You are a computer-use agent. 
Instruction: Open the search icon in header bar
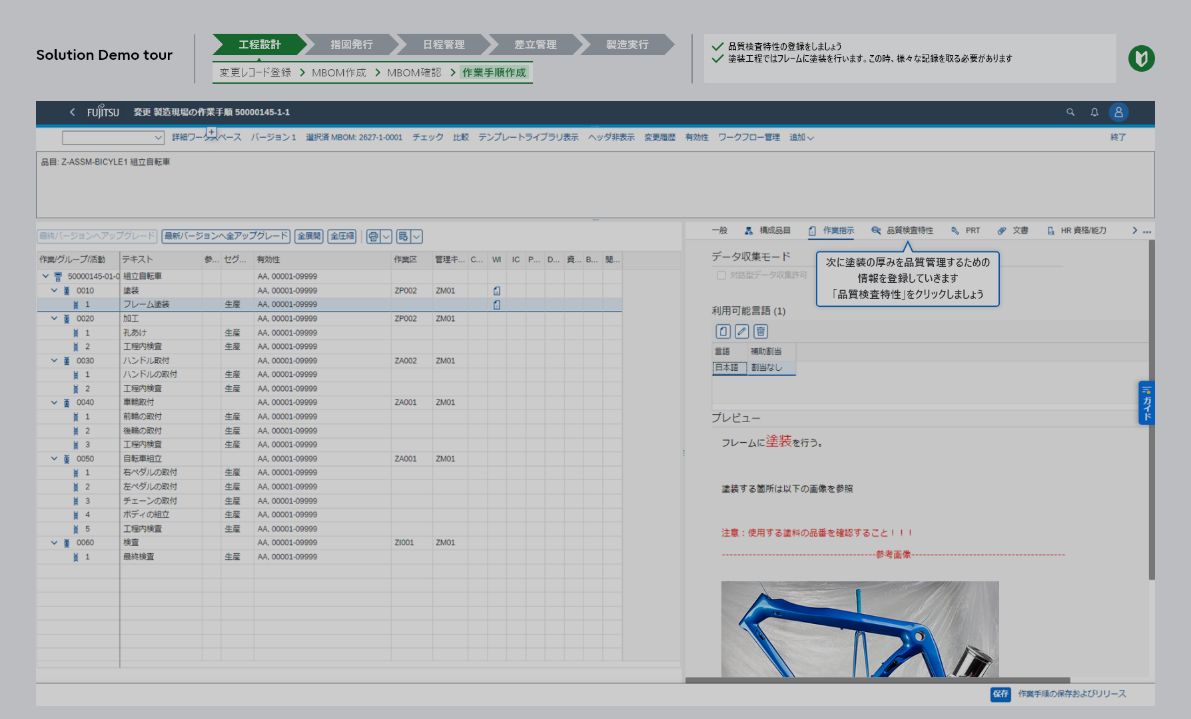(x=1070, y=112)
